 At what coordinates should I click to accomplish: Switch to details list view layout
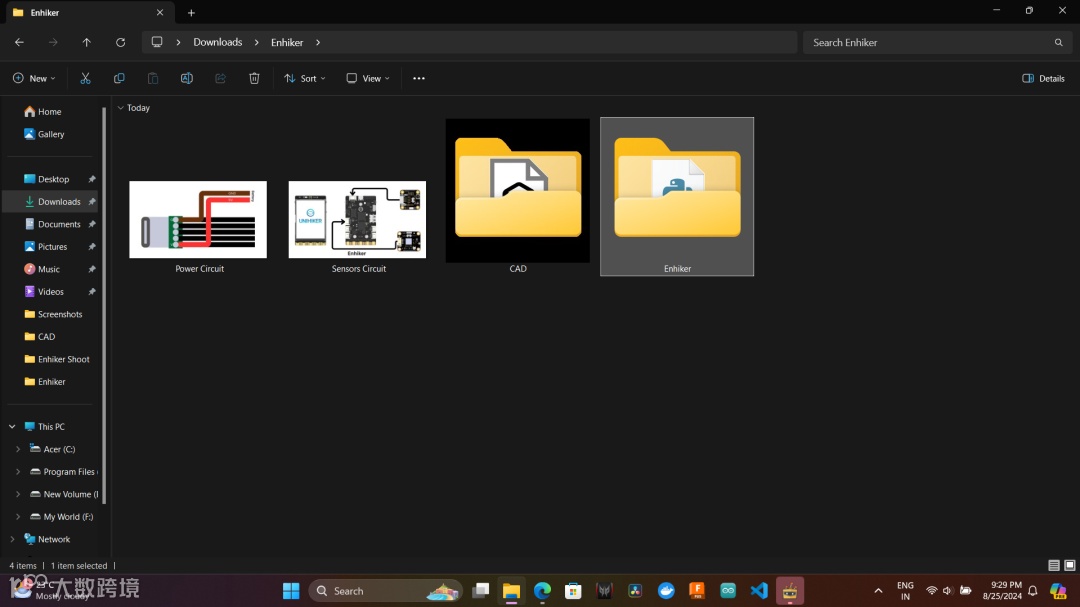coord(1054,566)
